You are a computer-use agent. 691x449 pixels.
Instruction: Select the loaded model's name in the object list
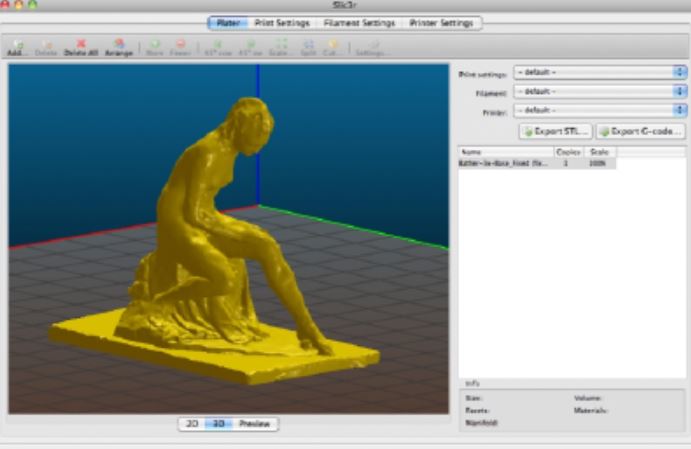pos(503,163)
